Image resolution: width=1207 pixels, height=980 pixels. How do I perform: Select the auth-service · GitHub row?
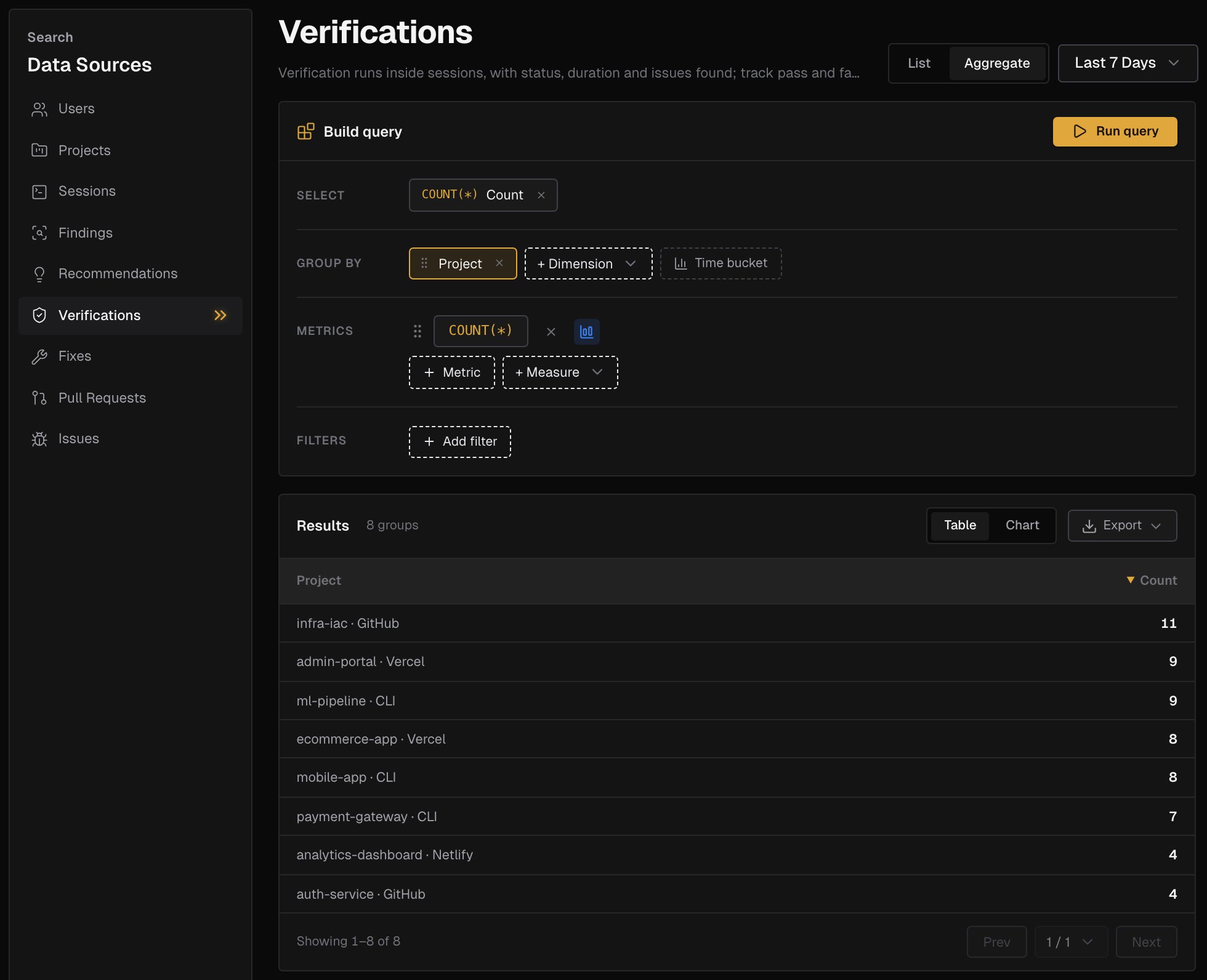click(737, 894)
